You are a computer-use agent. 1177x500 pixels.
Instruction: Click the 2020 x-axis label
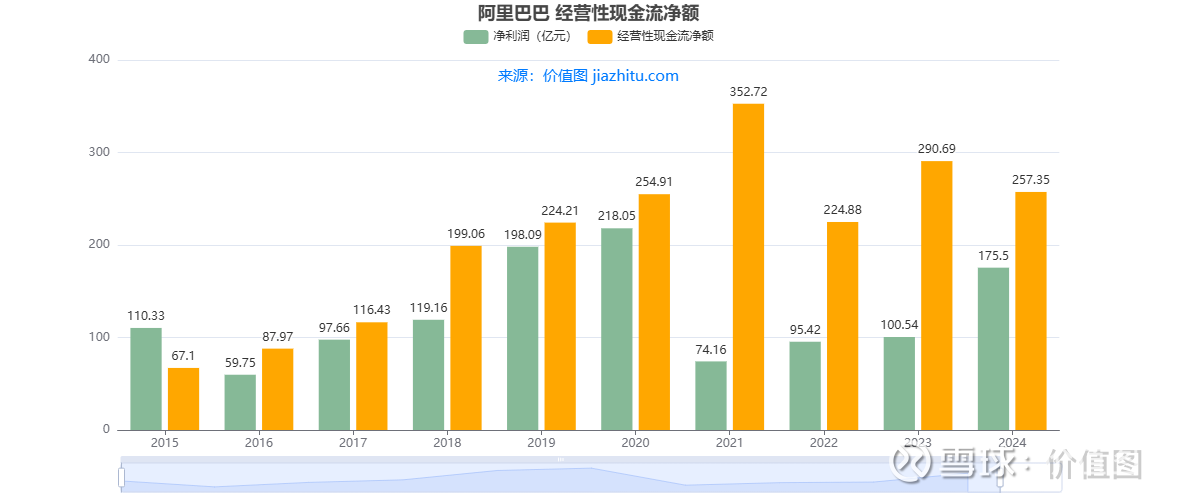[636, 444]
